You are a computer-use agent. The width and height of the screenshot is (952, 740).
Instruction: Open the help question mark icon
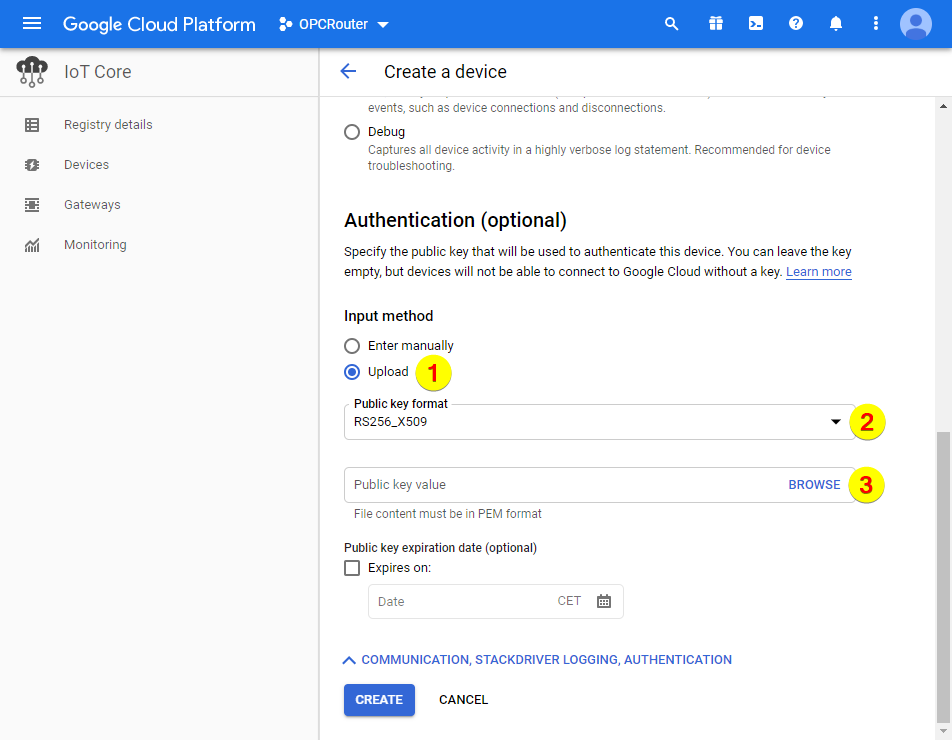pyautogui.click(x=796, y=24)
